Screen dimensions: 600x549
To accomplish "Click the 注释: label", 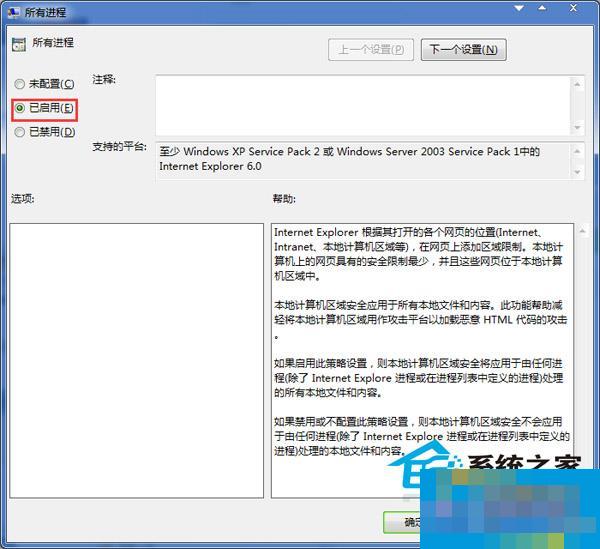I will 104,80.
